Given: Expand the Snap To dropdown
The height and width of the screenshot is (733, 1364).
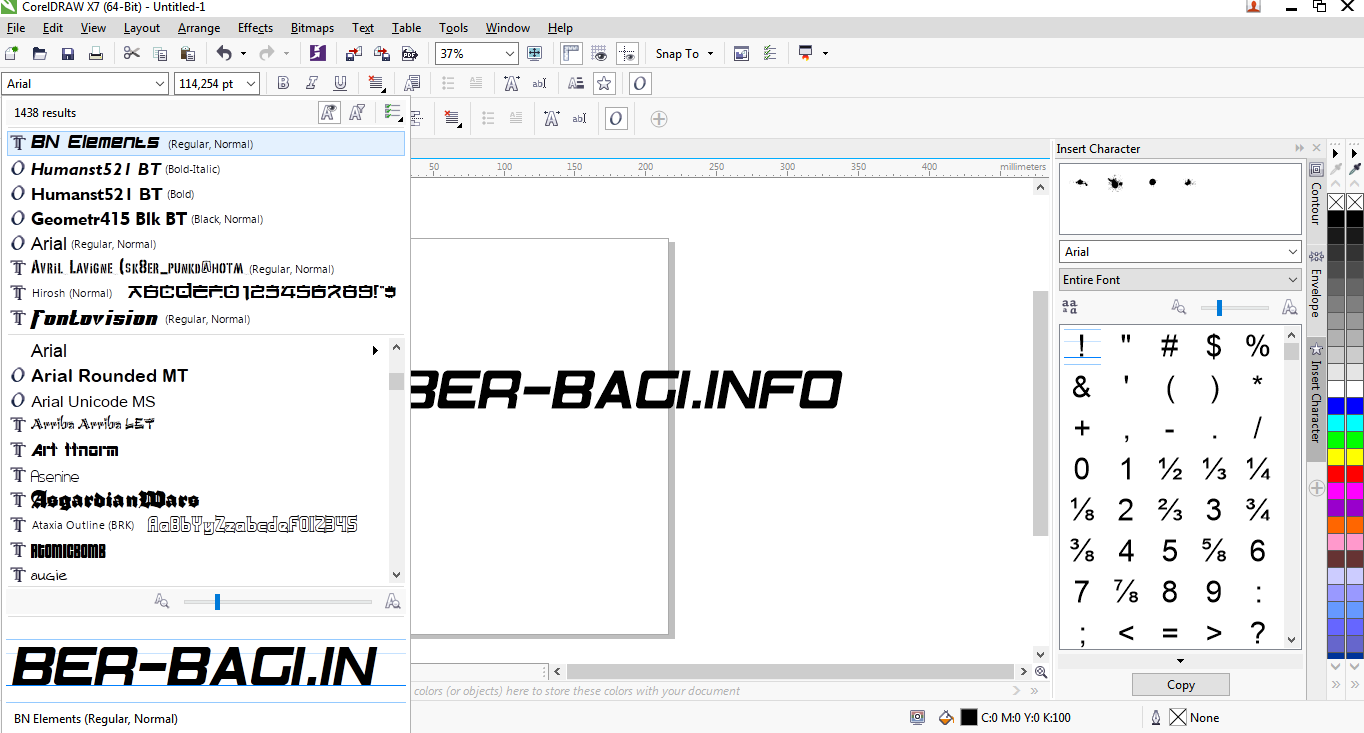Looking at the screenshot, I should click(710, 54).
